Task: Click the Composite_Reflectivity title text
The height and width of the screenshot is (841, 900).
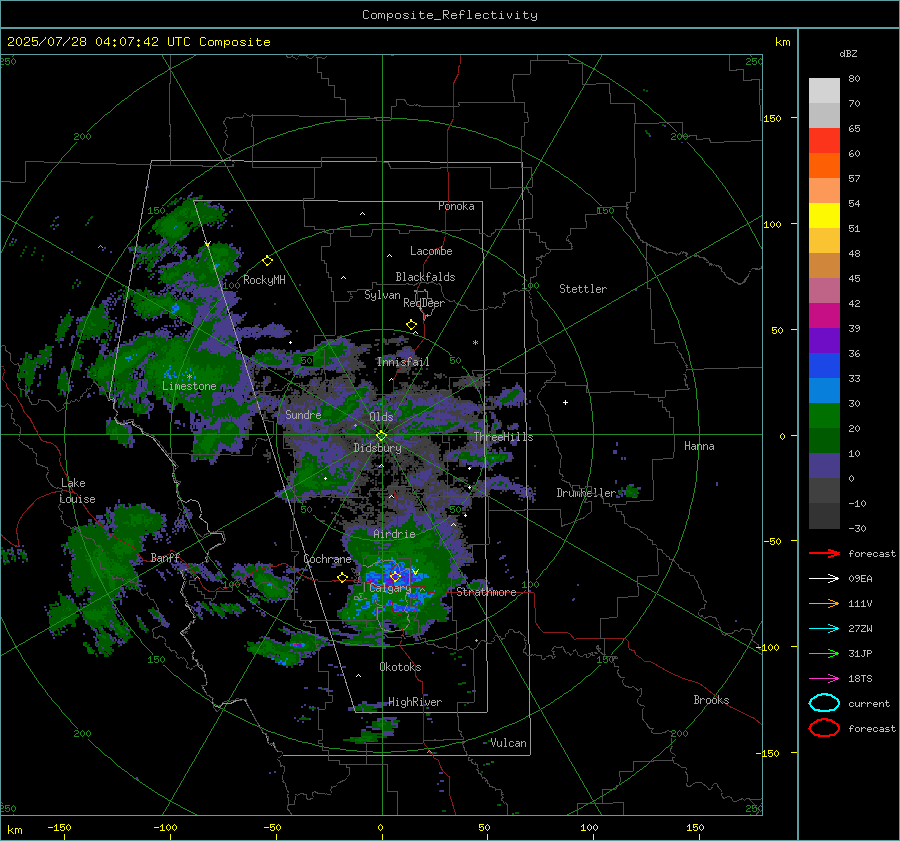Action: pos(450,15)
